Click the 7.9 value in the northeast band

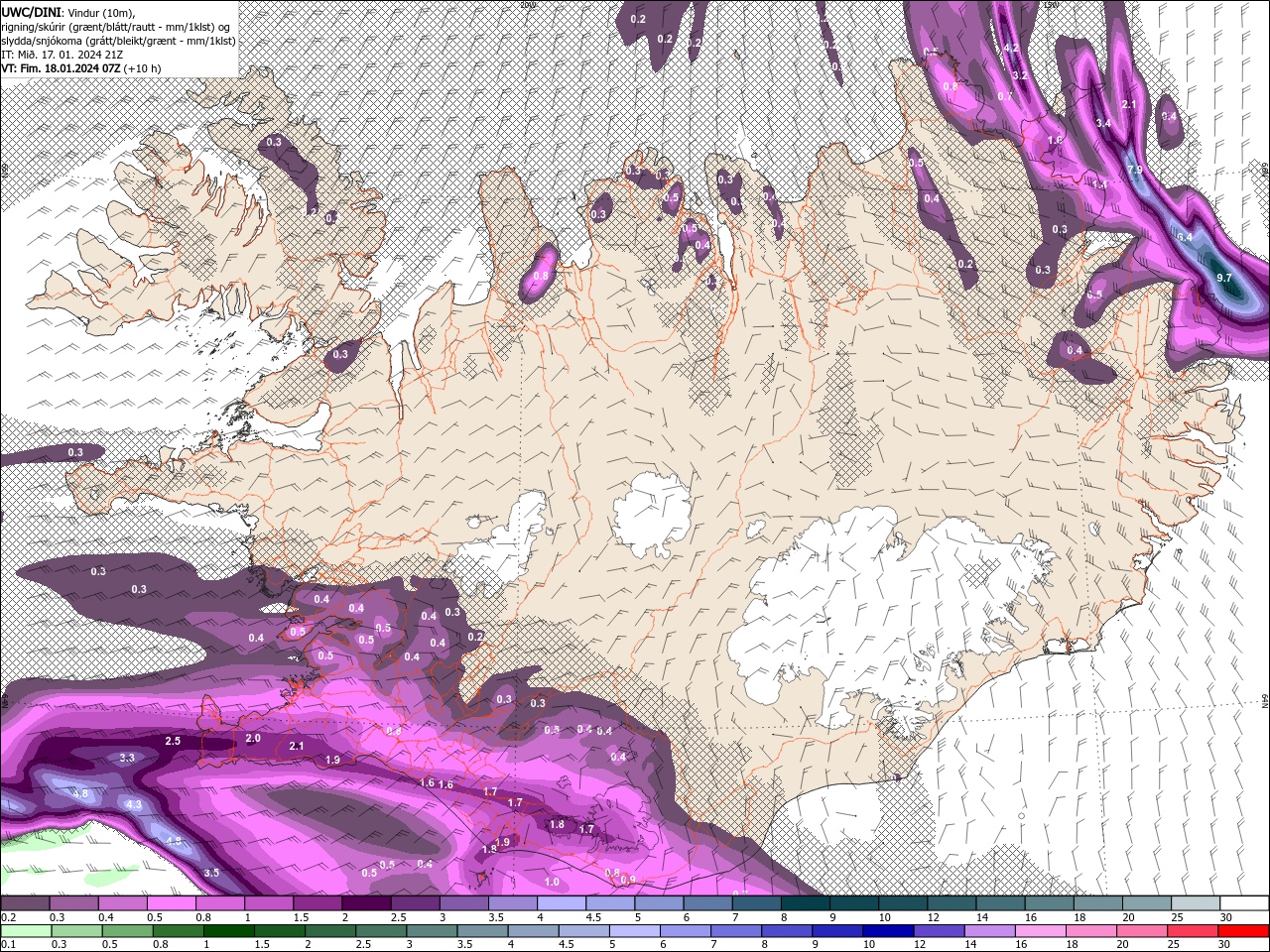1135,171
